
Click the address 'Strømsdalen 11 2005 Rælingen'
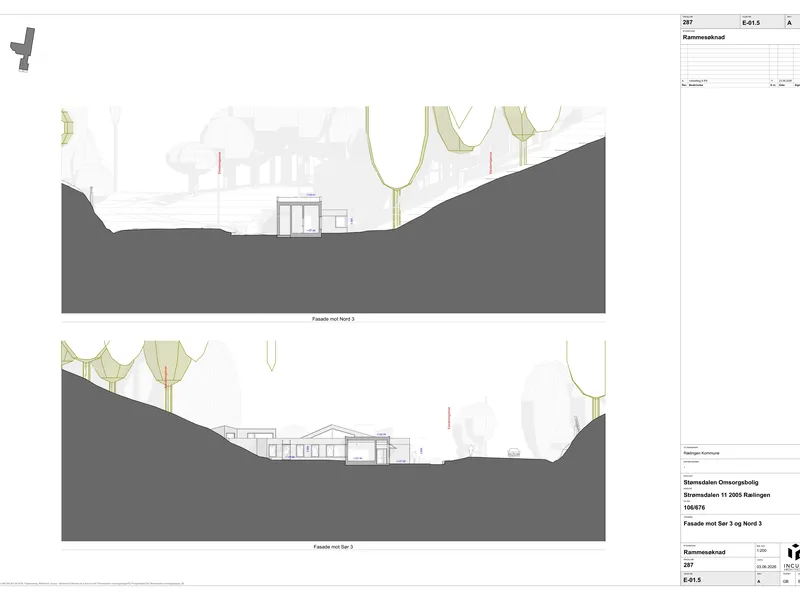[x=727, y=495]
